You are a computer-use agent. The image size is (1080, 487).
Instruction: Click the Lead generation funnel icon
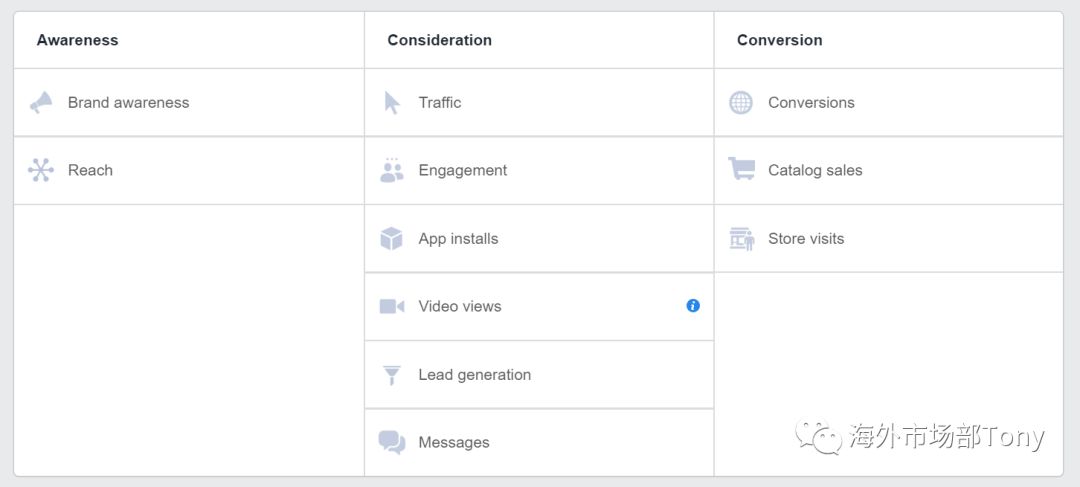click(x=392, y=375)
